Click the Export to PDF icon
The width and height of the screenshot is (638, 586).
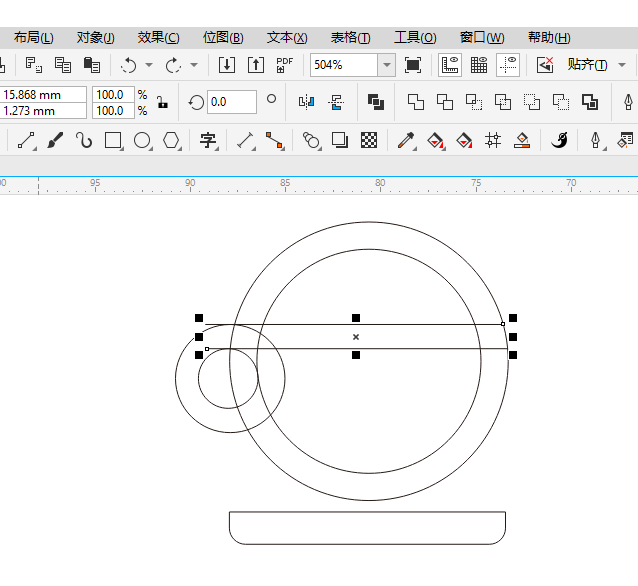(284, 65)
